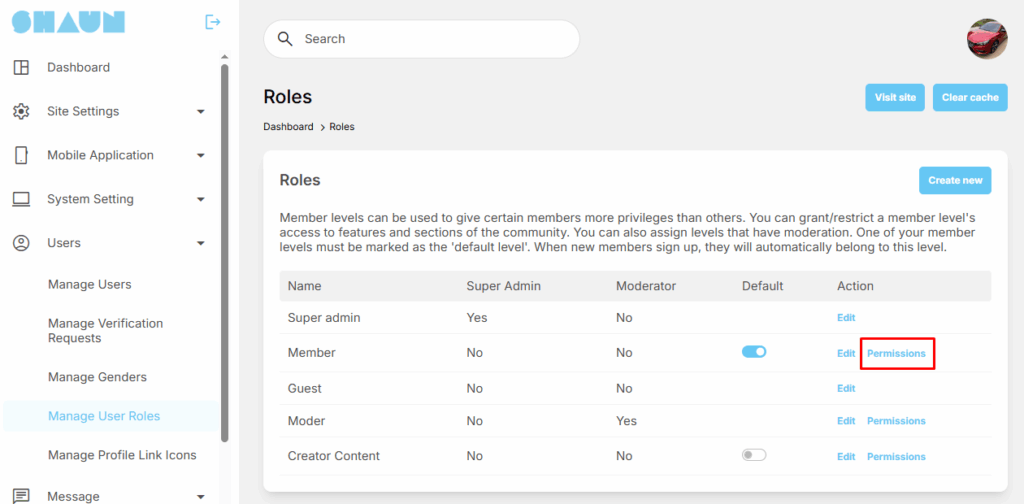Click the System Setting laptop icon
The height and width of the screenshot is (504, 1024).
click(21, 199)
